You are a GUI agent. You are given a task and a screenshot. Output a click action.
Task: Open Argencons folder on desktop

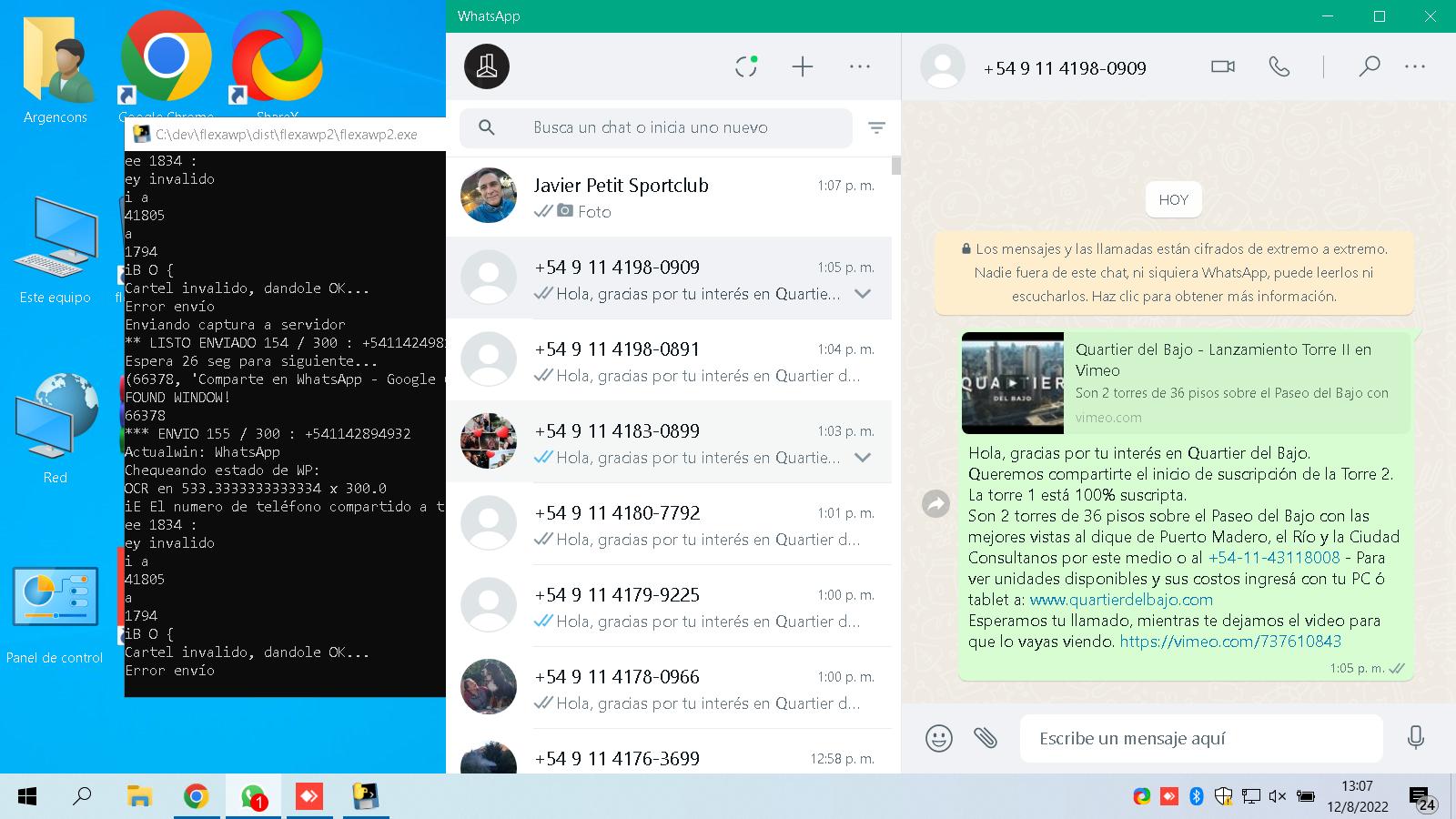pos(56,68)
